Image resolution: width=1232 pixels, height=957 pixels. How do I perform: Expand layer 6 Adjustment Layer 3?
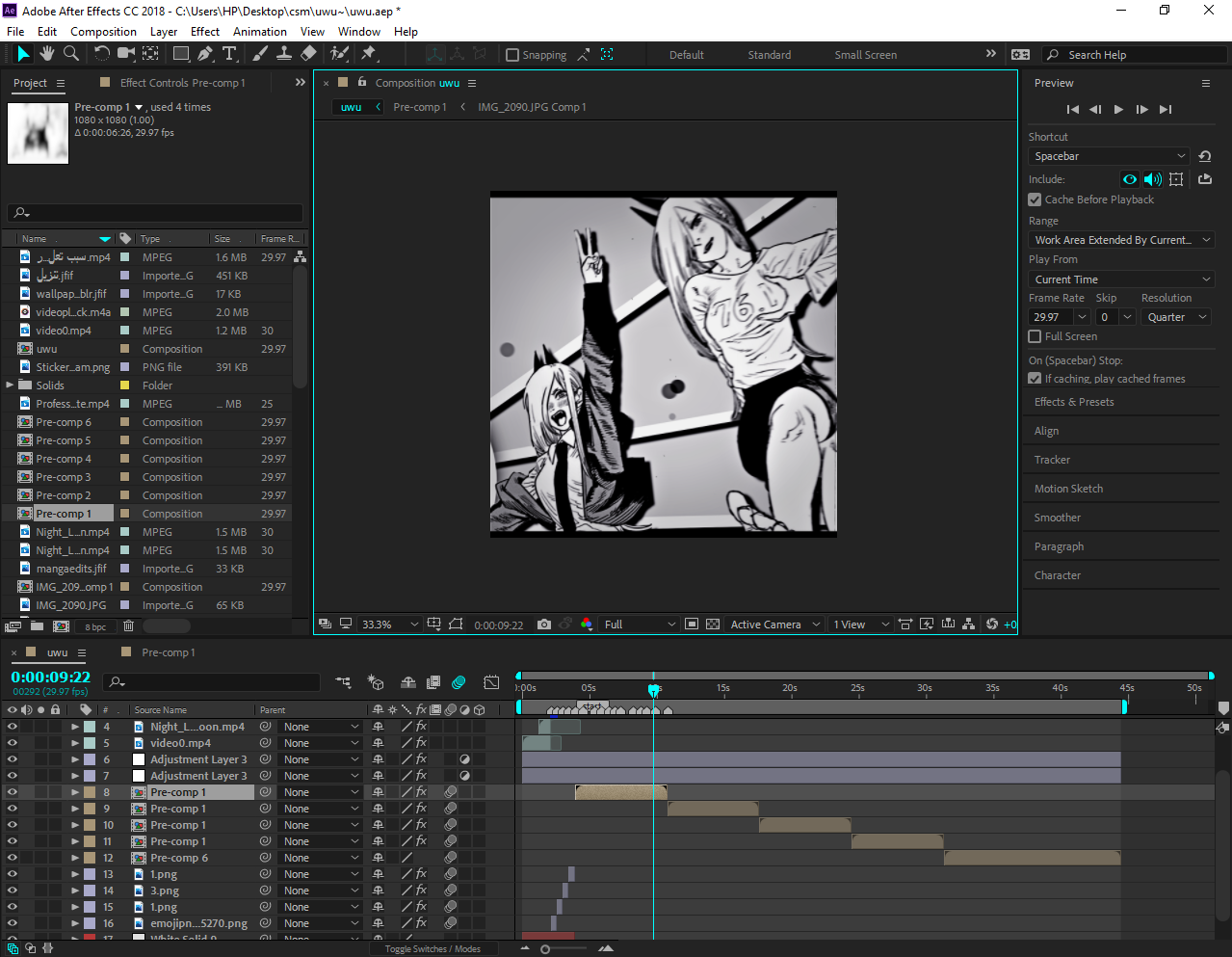click(75, 759)
